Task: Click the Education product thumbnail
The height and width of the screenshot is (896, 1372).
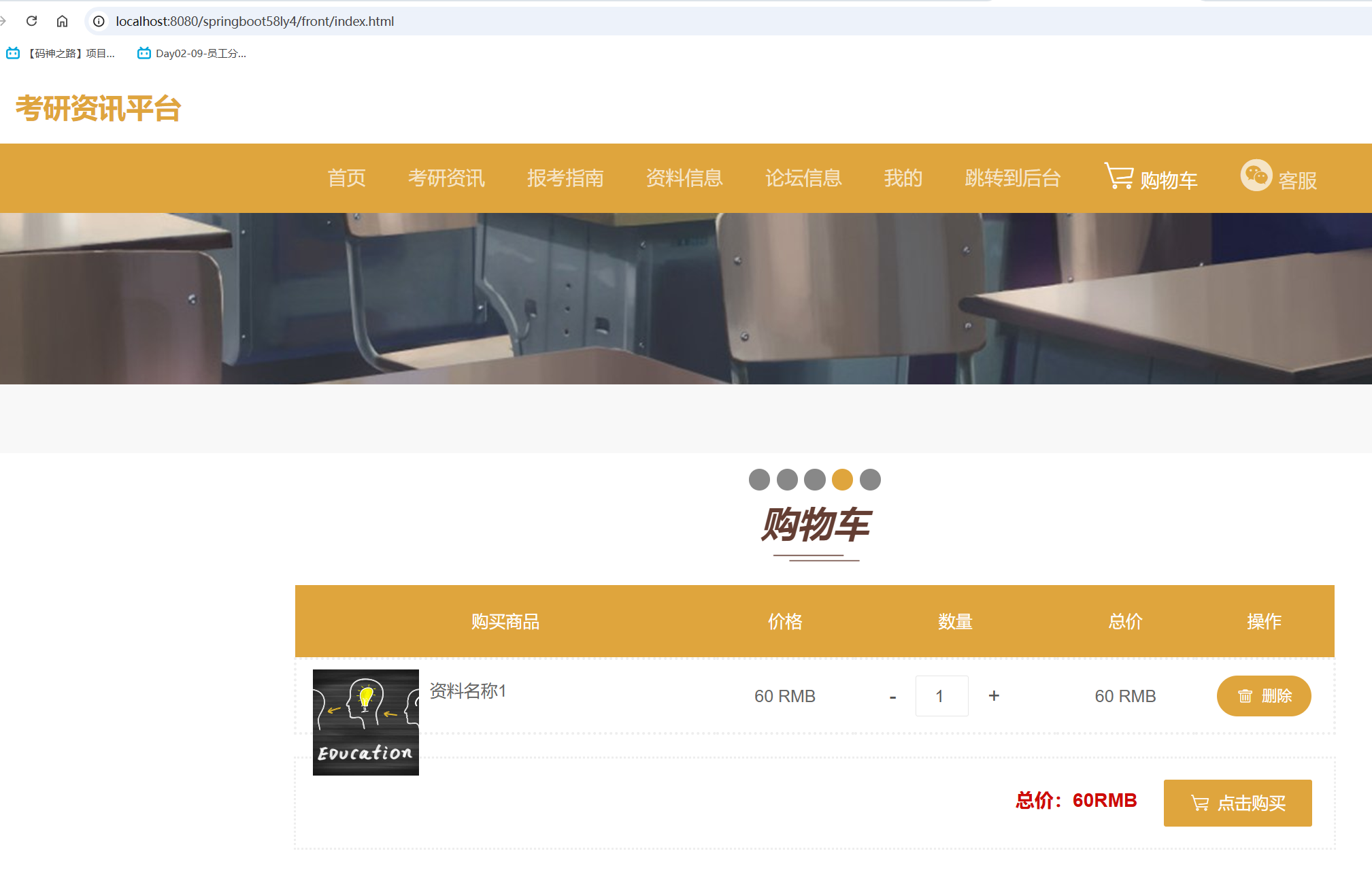Action: [x=366, y=723]
